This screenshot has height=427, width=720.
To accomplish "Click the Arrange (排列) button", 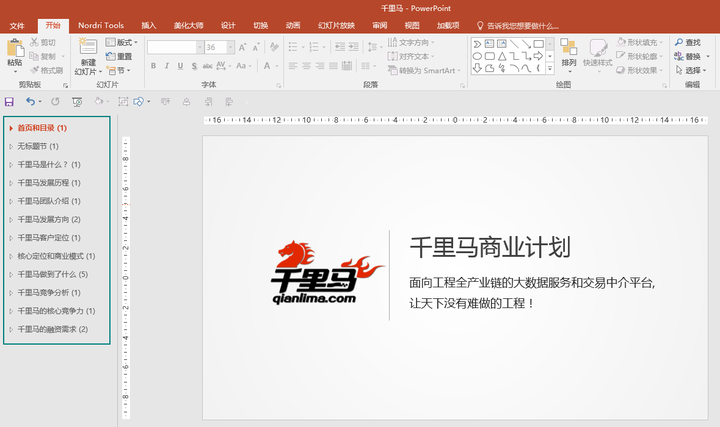I will click(568, 55).
